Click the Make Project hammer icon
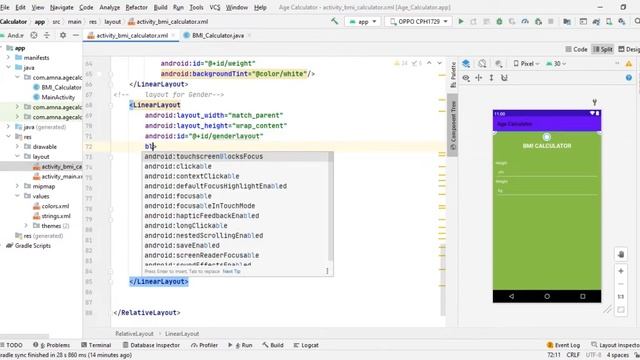Screen dimensions: 640x360 coord(335,21)
